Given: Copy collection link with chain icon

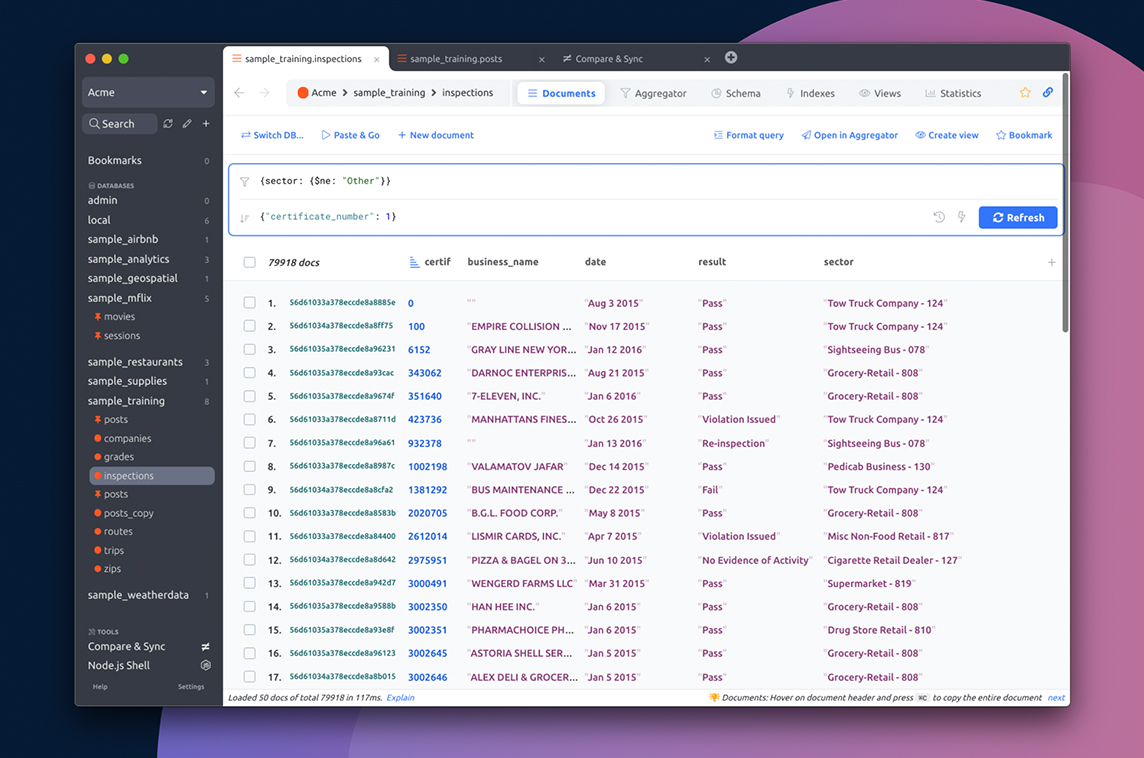Looking at the screenshot, I should click(x=1048, y=93).
